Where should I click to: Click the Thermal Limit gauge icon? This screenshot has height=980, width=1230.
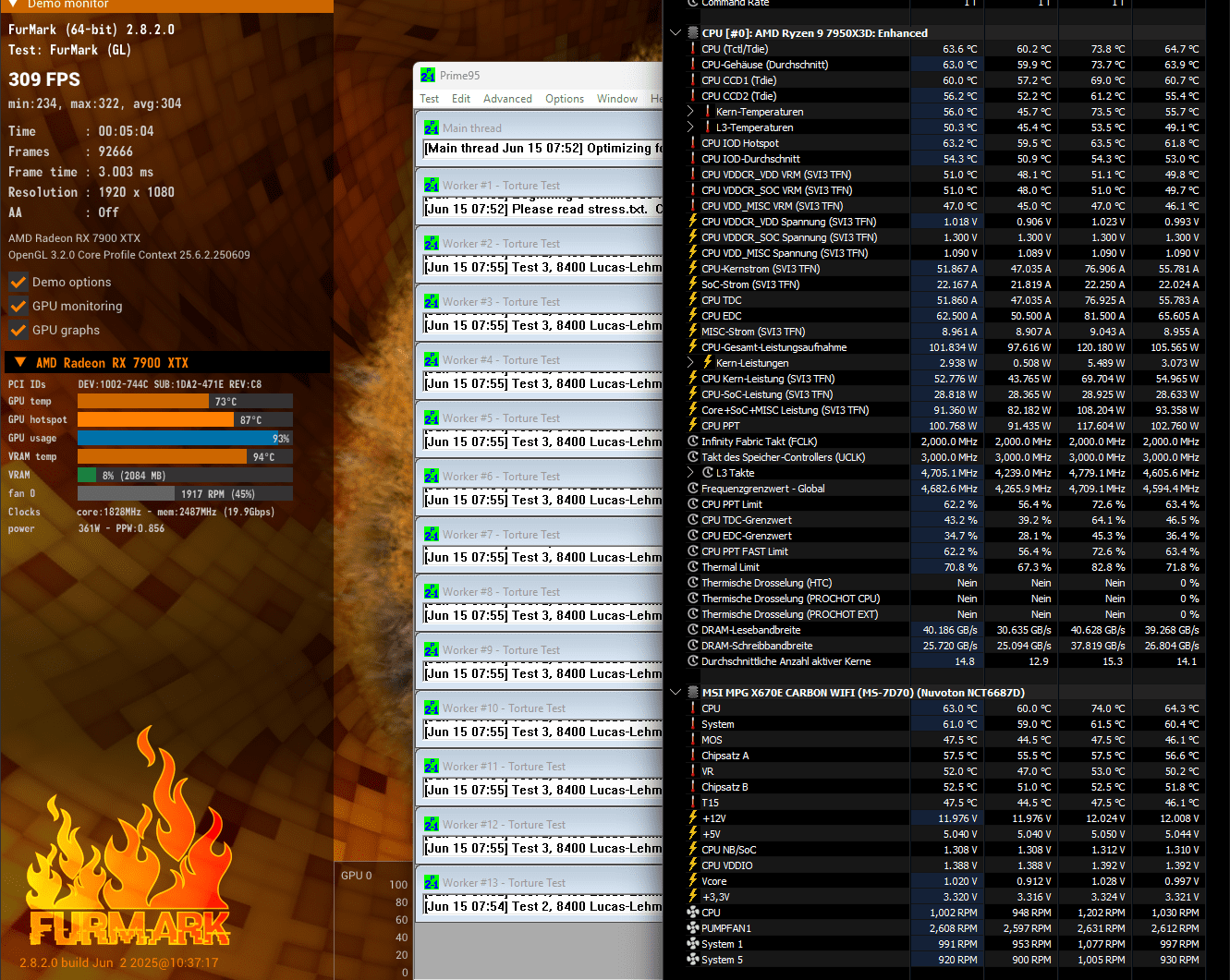(x=693, y=567)
